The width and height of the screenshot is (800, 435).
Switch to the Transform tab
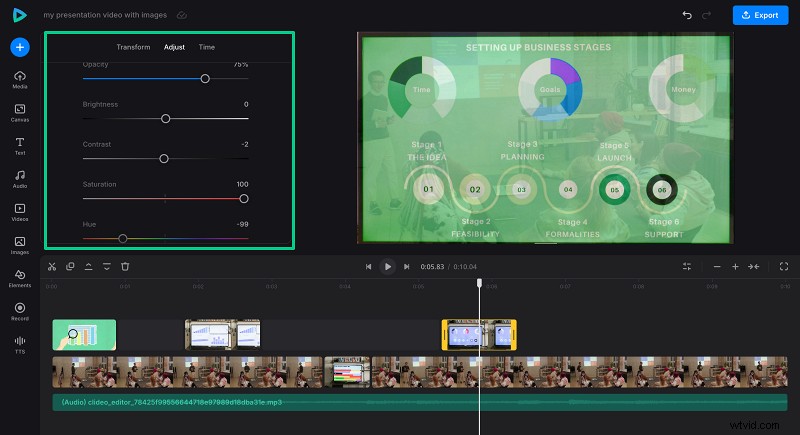[133, 47]
